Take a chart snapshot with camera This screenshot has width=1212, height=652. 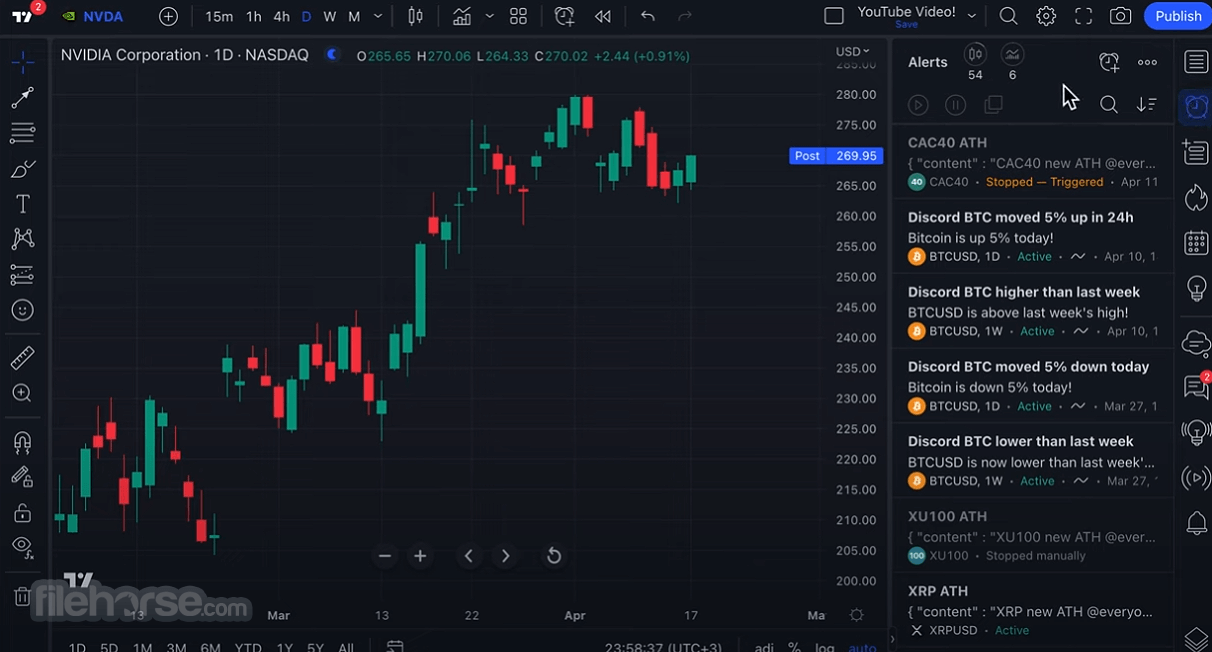pyautogui.click(x=1121, y=16)
